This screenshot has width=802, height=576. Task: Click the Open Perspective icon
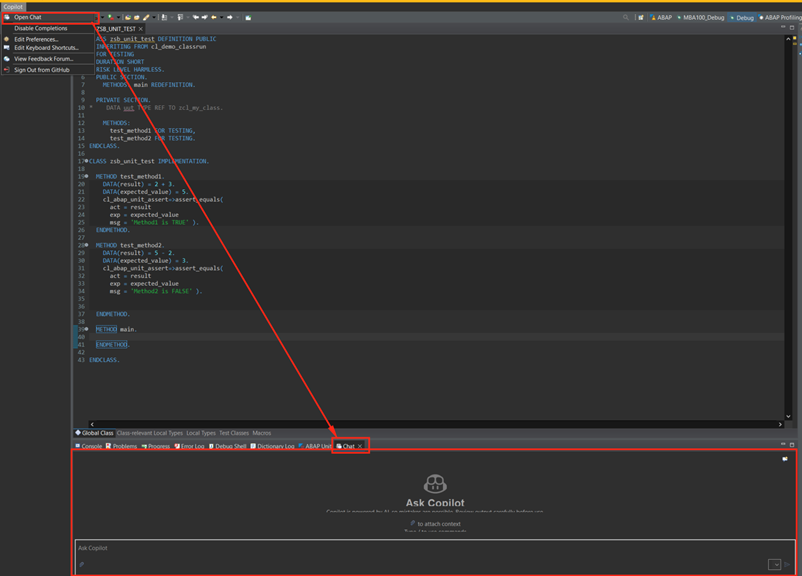click(x=640, y=17)
